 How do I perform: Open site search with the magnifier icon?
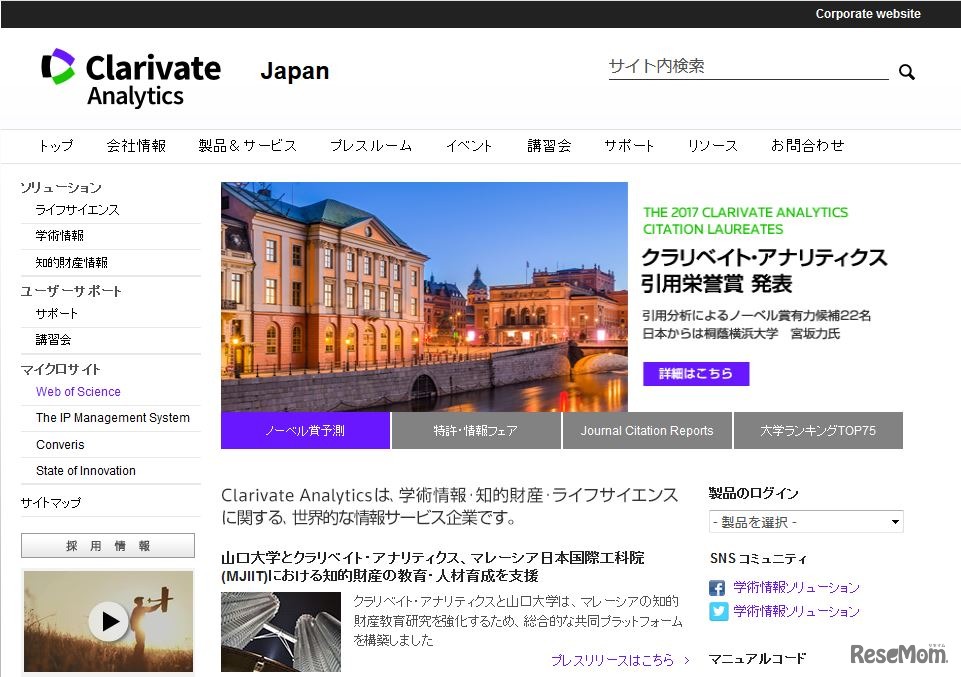(x=906, y=71)
